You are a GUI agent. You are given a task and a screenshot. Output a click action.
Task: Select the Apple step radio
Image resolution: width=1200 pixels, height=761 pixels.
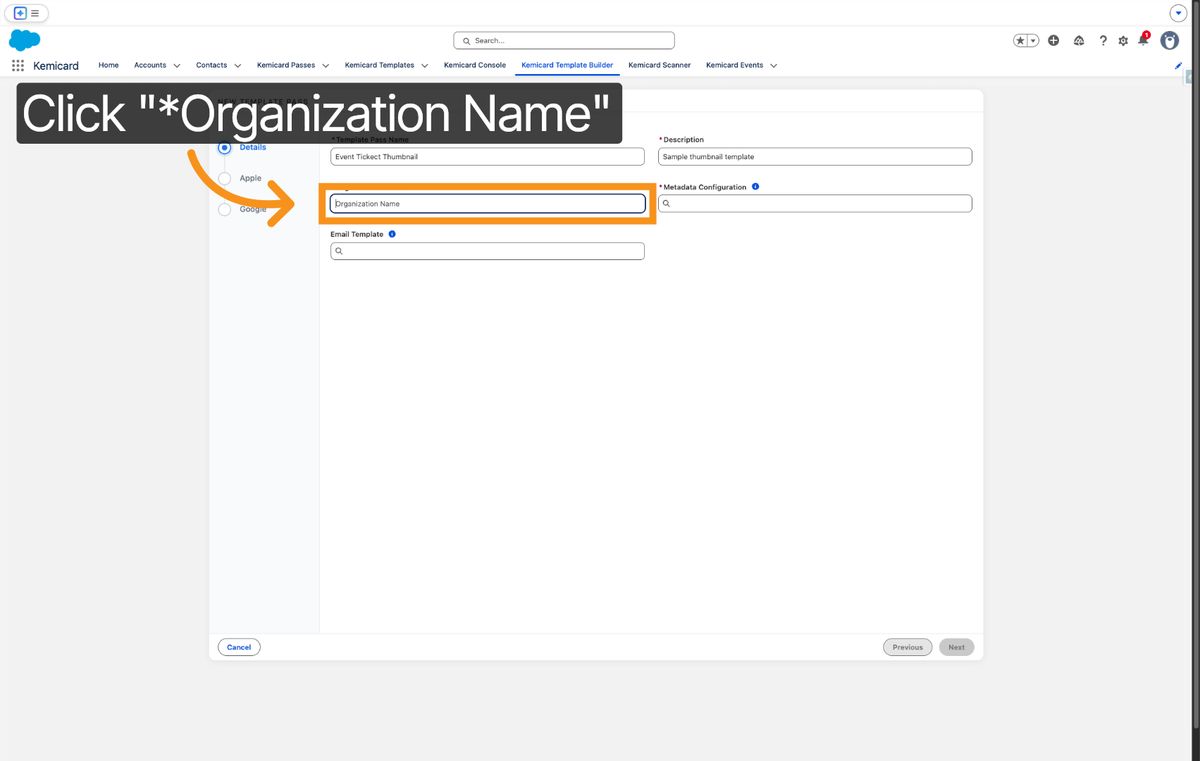tap(224, 178)
